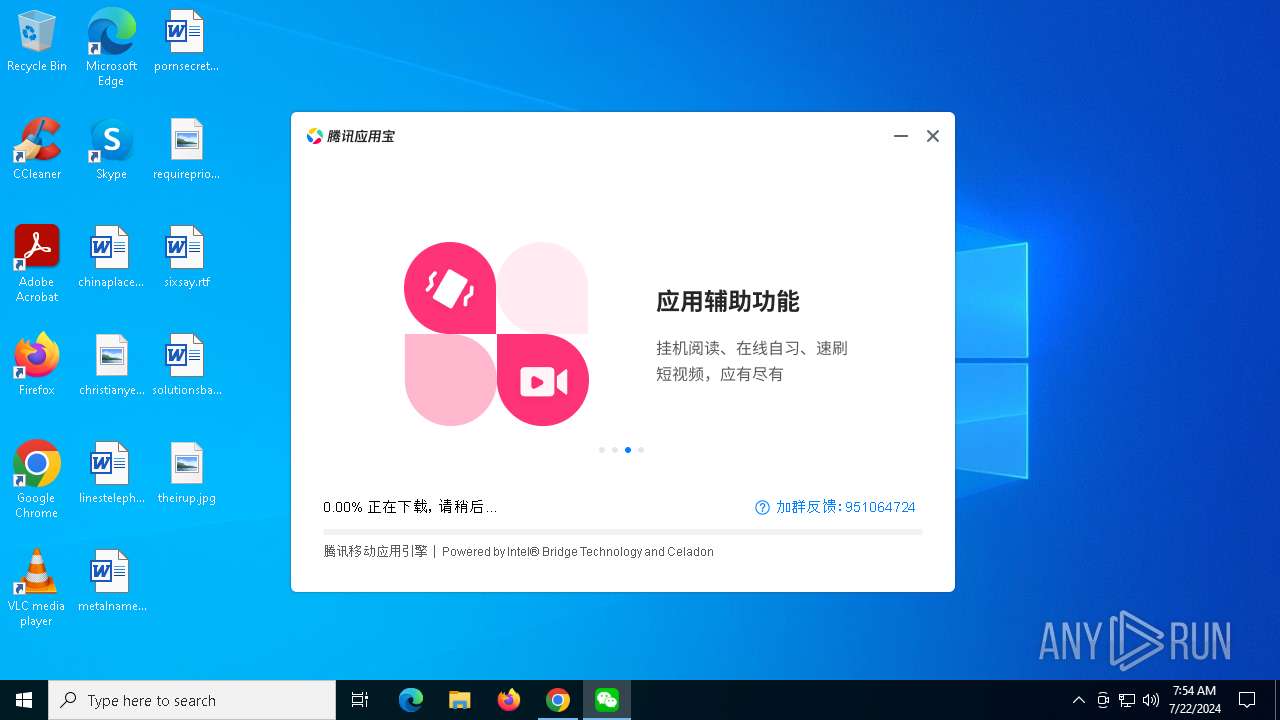Screen dimensions: 1280x720
Task: Click the 应用辅助功能 heading text
Action: pos(728,302)
